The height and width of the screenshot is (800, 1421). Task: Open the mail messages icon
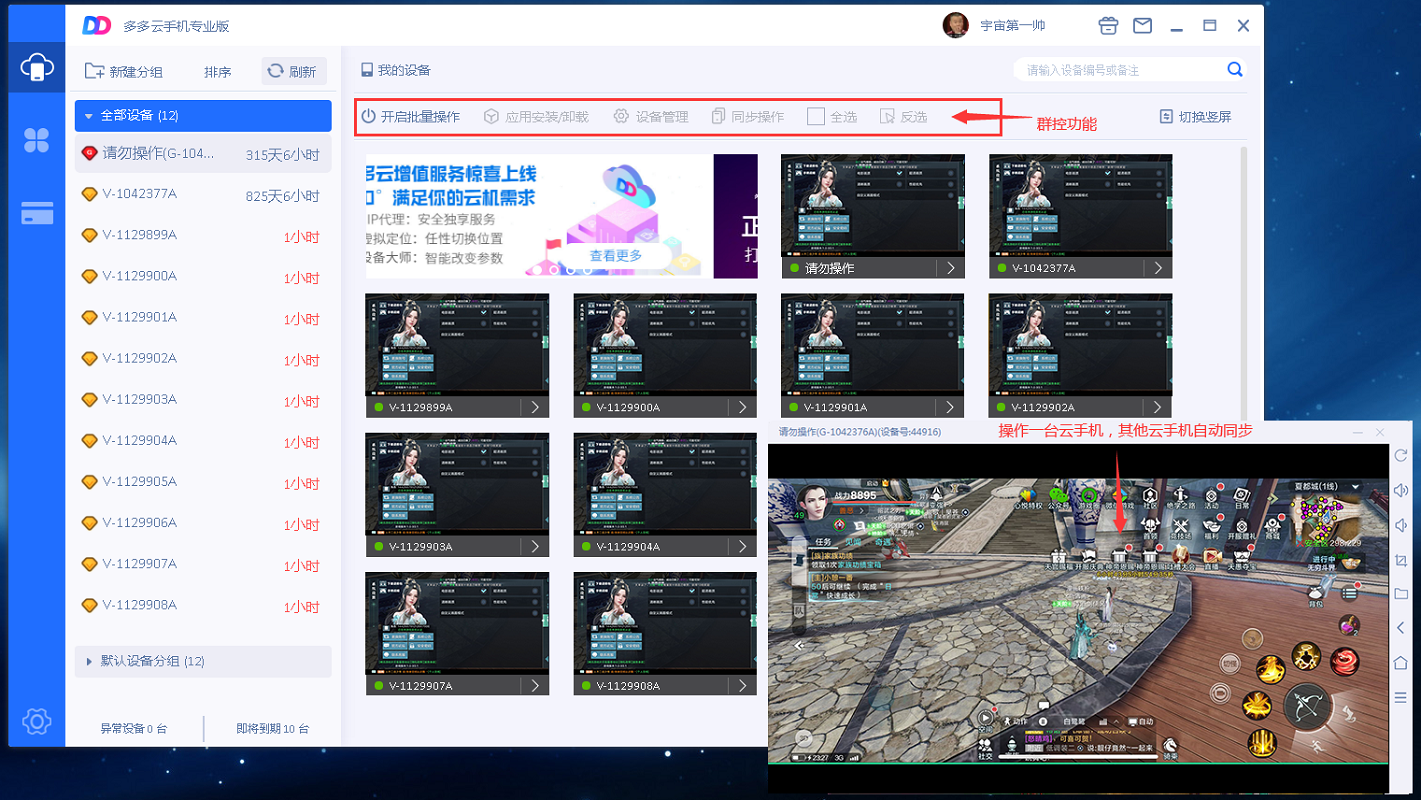pyautogui.click(x=1142, y=26)
